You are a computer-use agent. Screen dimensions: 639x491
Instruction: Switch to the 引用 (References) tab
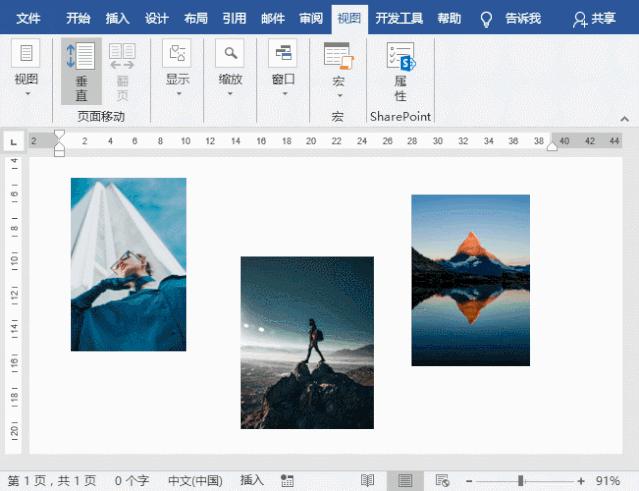coord(234,18)
